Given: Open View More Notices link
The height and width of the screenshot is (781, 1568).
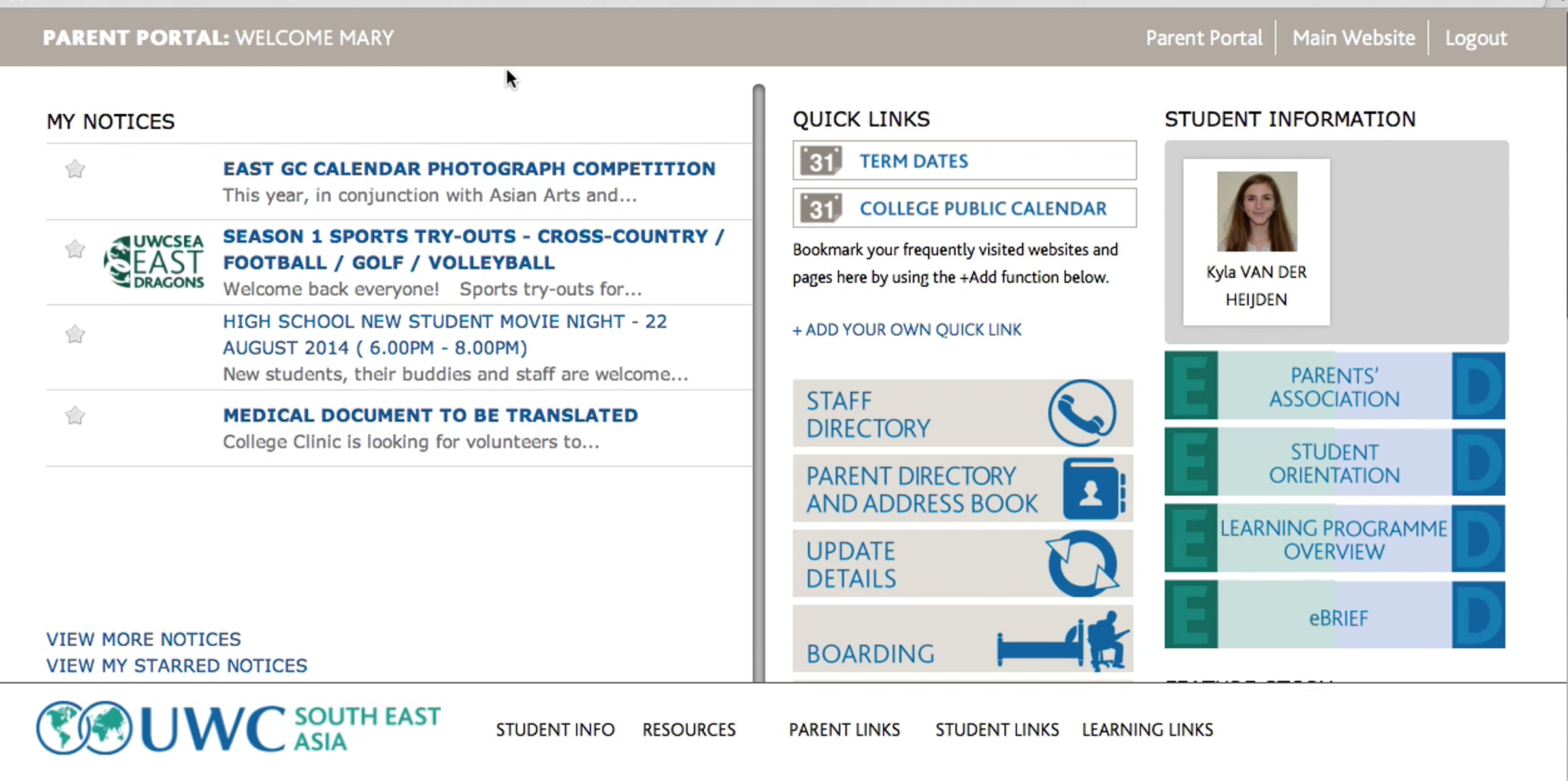Looking at the screenshot, I should [144, 639].
